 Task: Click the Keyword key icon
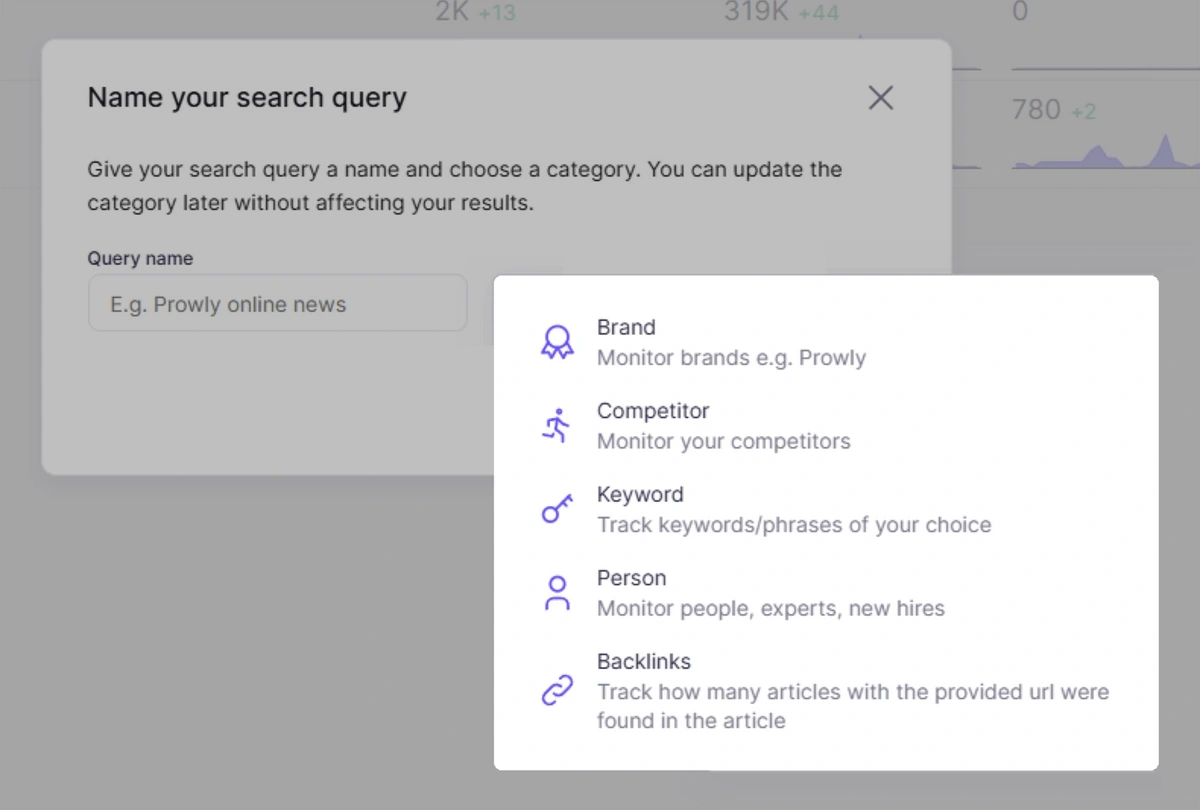[557, 509]
